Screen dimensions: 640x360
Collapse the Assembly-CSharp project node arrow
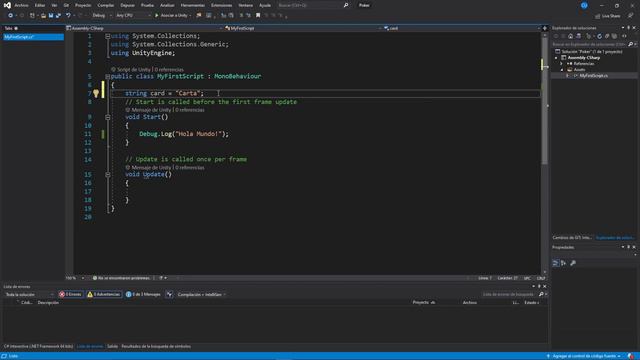click(556, 58)
